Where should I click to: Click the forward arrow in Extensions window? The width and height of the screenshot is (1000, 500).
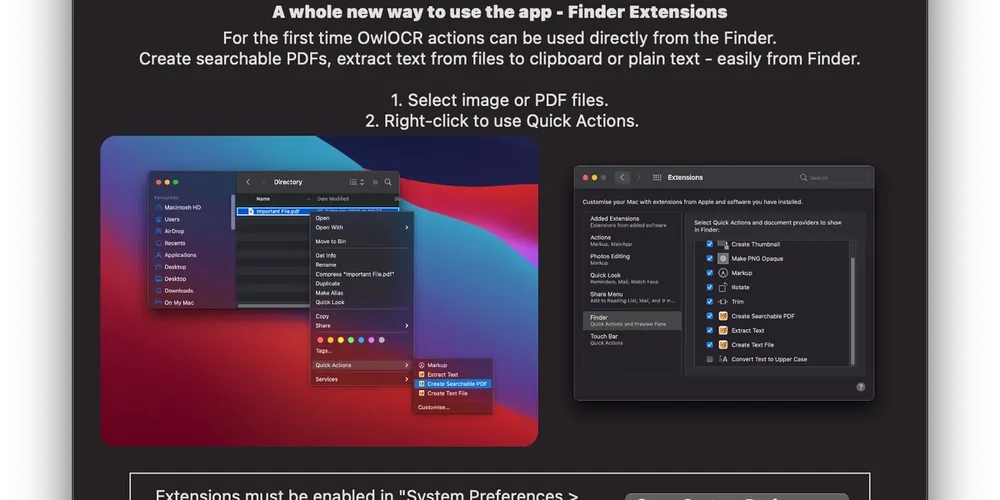638,177
